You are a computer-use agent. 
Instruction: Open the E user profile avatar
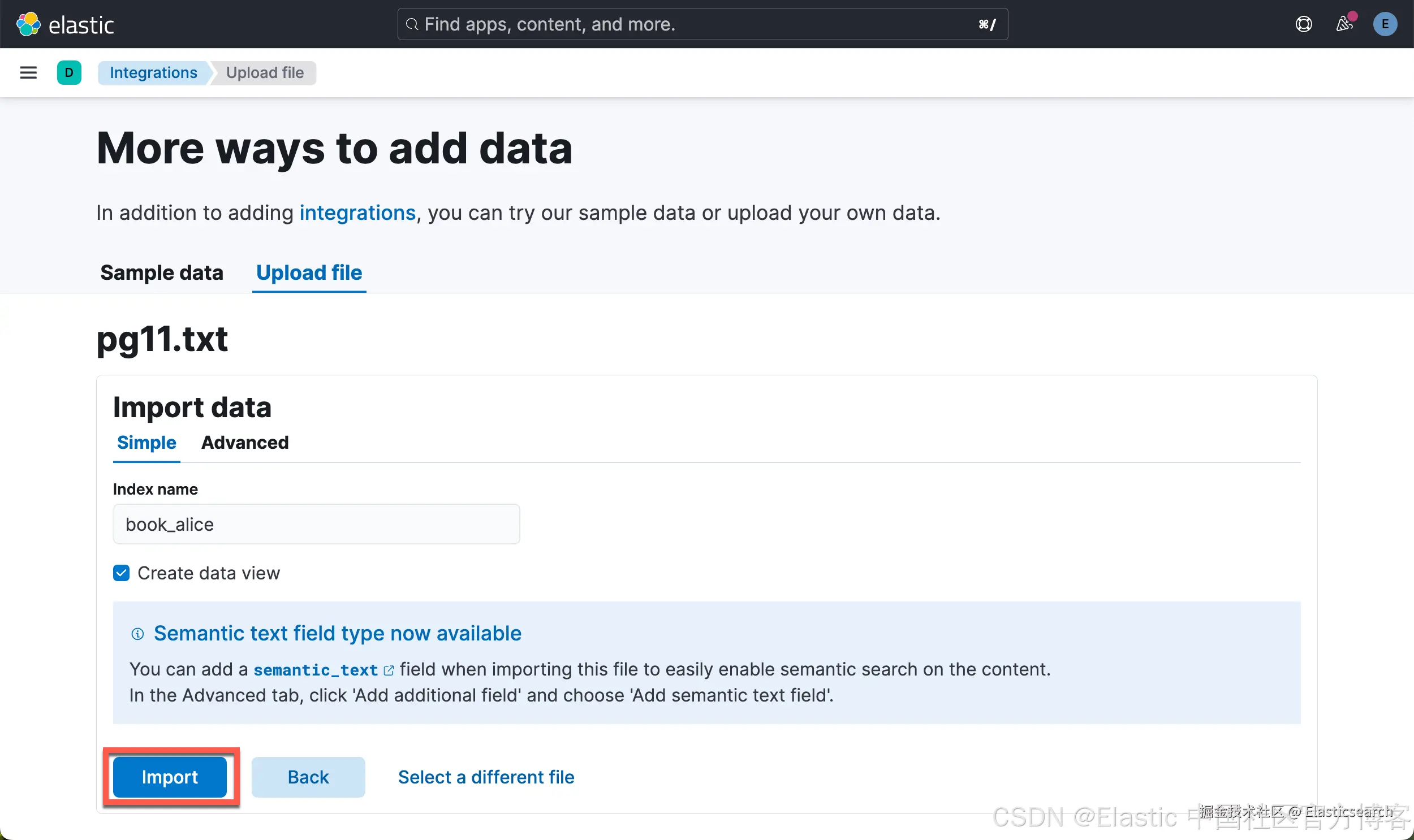pyautogui.click(x=1385, y=24)
